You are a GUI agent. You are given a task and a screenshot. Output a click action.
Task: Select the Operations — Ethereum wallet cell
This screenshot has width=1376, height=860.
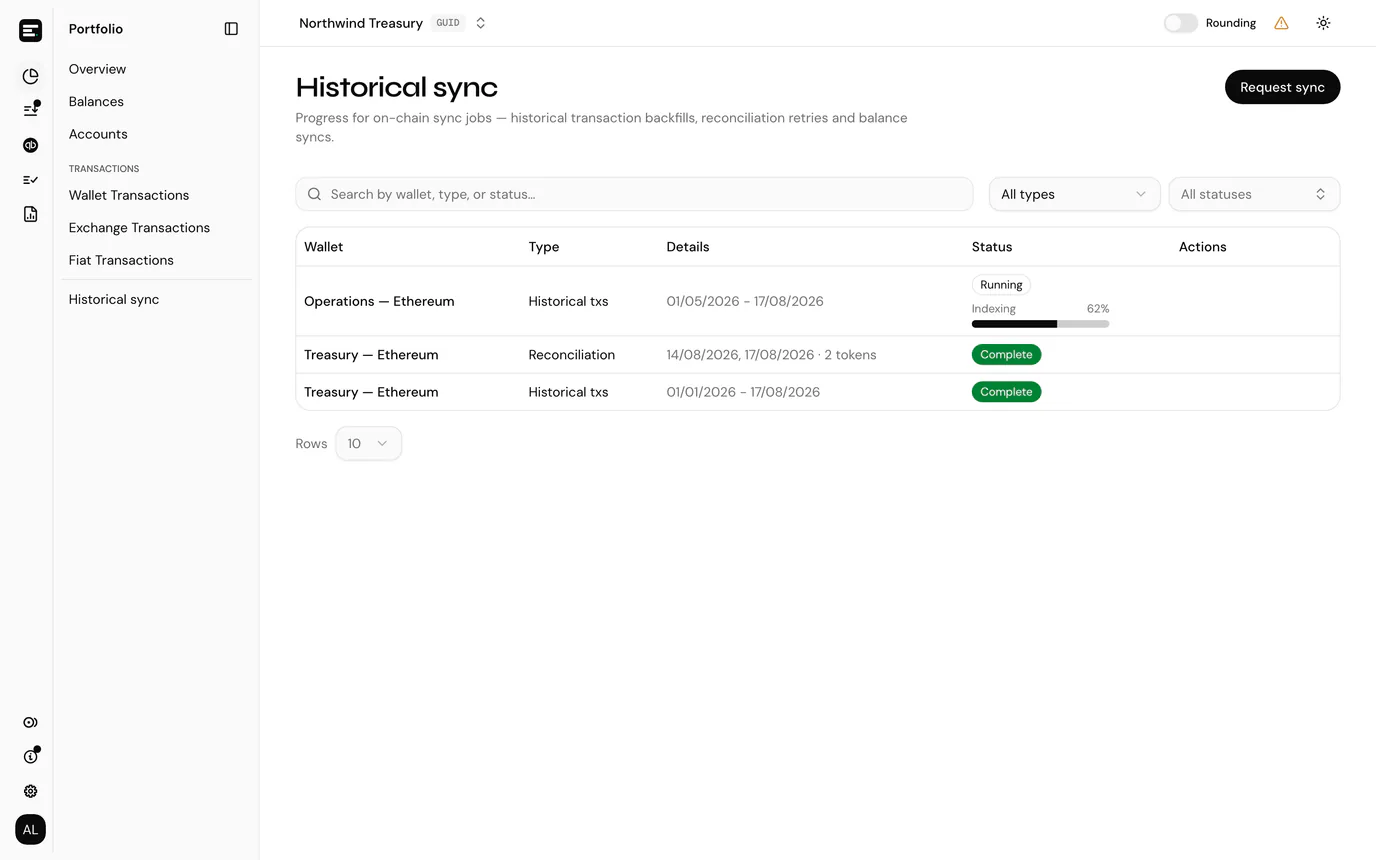(379, 301)
